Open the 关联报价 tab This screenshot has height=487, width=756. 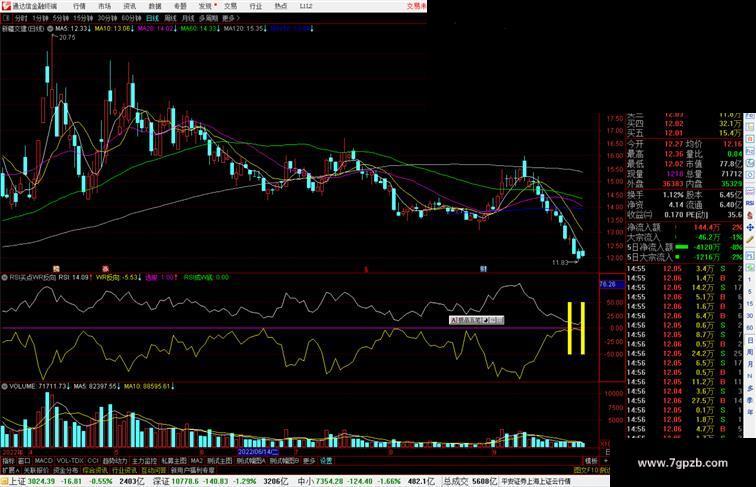pyautogui.click(x=36, y=470)
